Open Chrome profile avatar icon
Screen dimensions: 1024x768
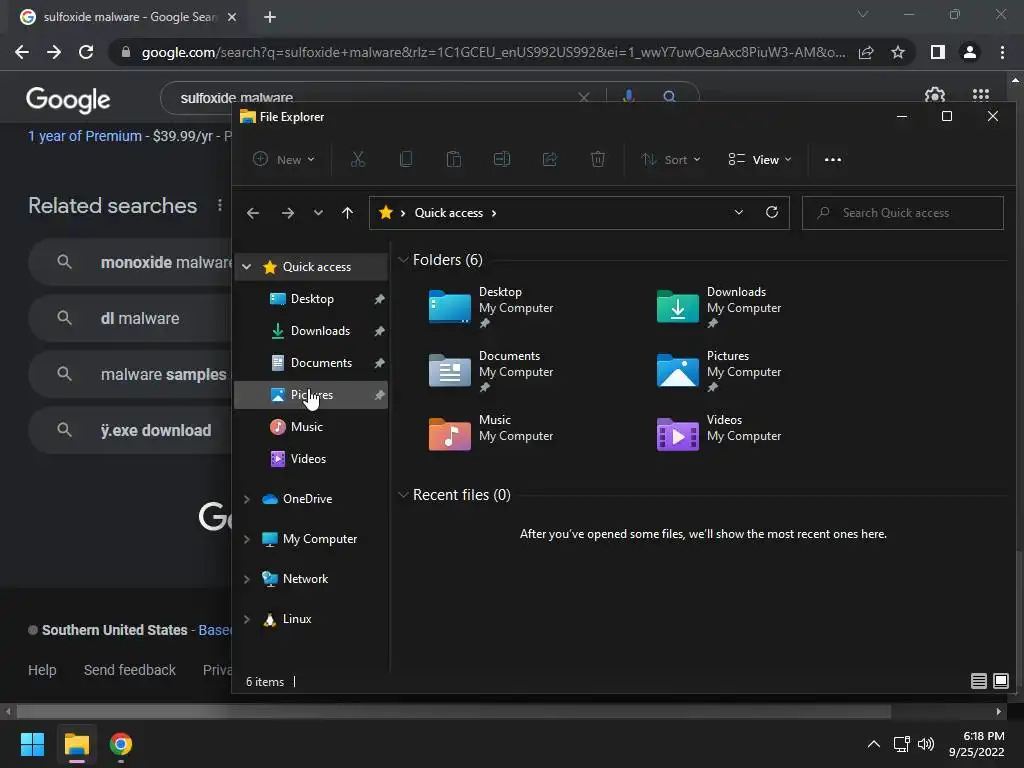970,52
